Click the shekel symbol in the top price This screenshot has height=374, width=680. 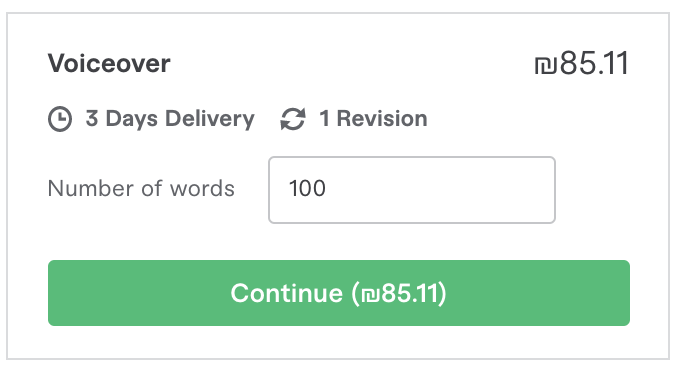(x=546, y=66)
